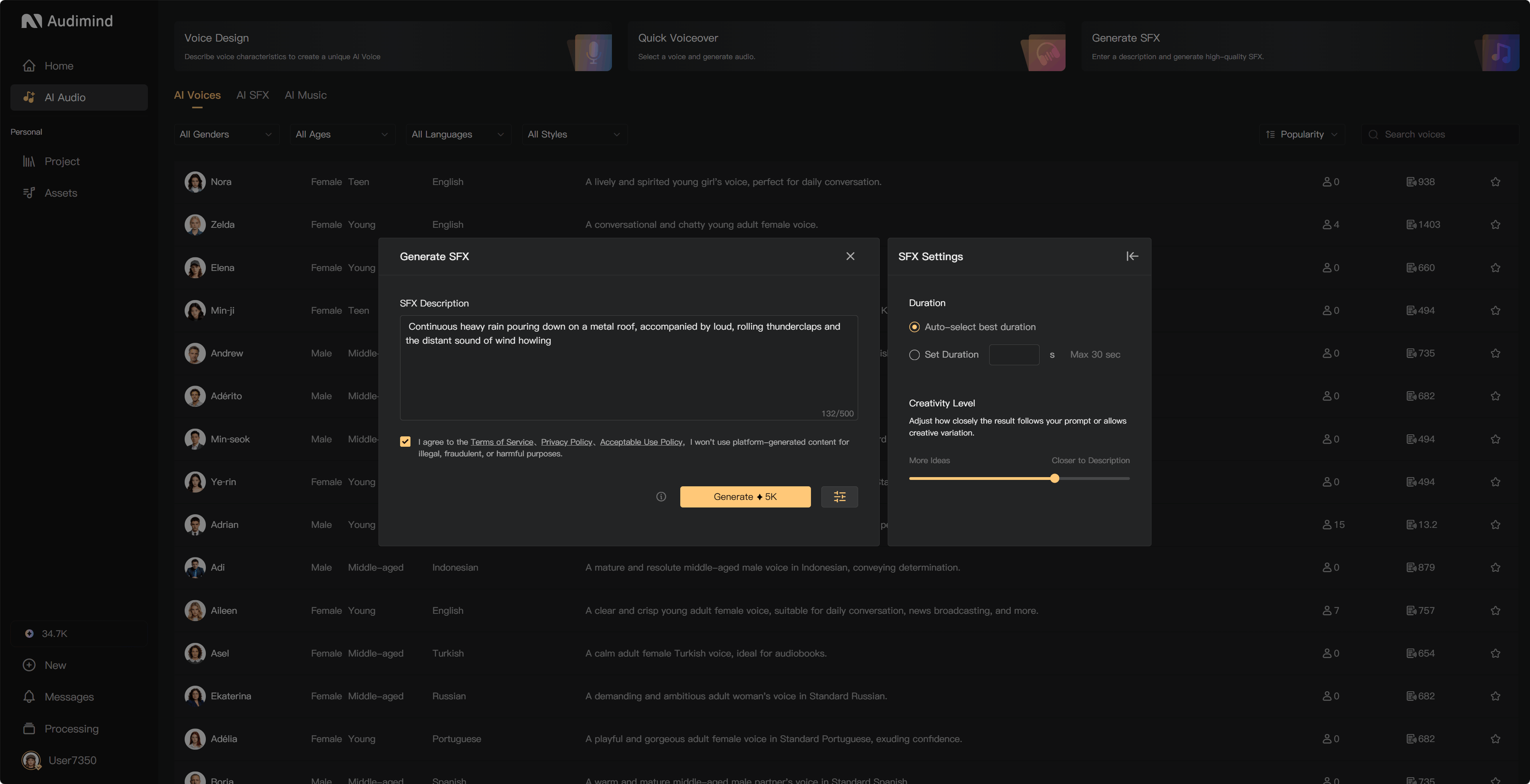Select the Set Duration radio button
This screenshot has height=784, width=1530.
click(x=914, y=354)
